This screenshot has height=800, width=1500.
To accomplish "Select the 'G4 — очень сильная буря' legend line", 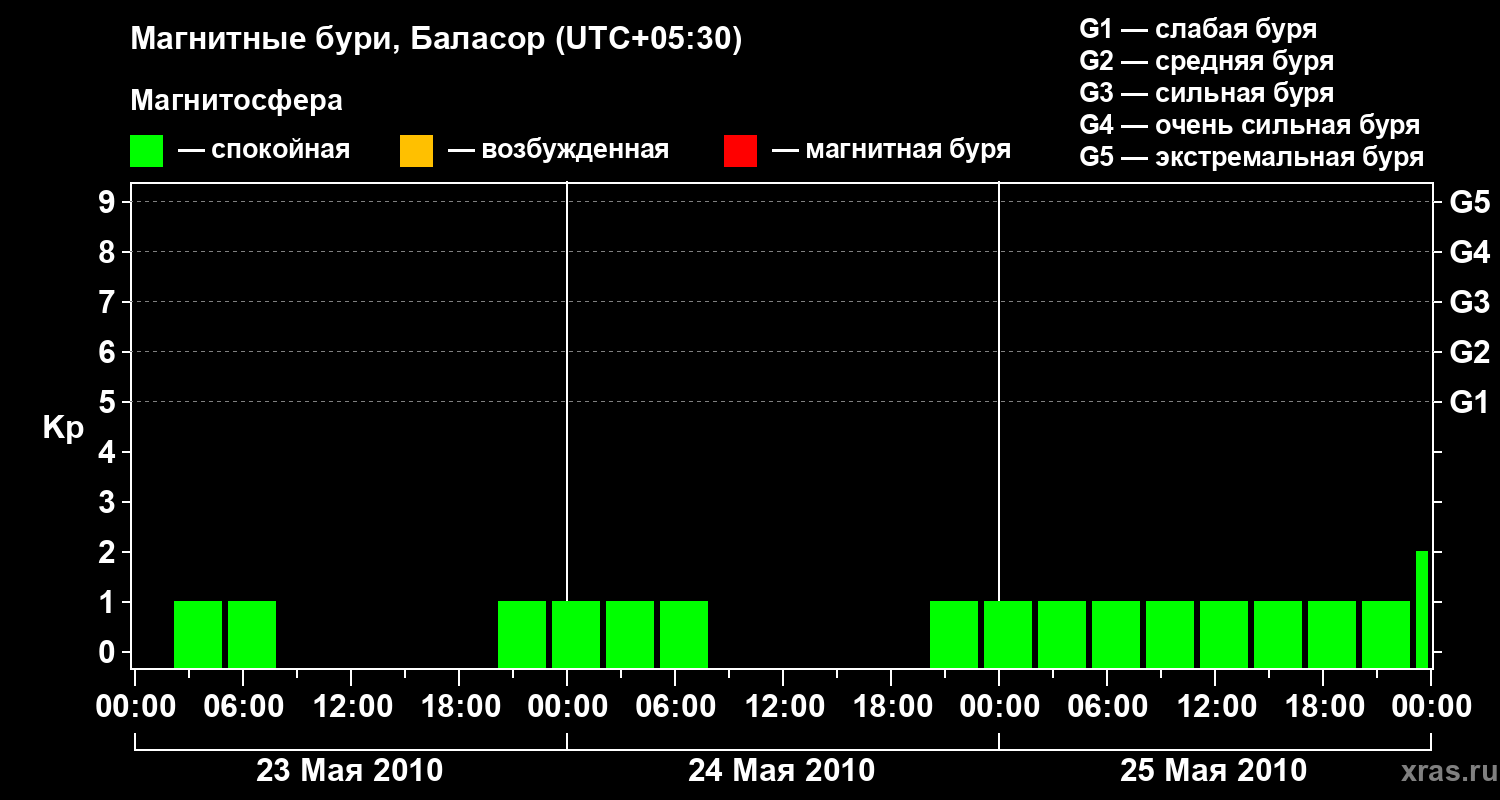I will pos(1250,125).
